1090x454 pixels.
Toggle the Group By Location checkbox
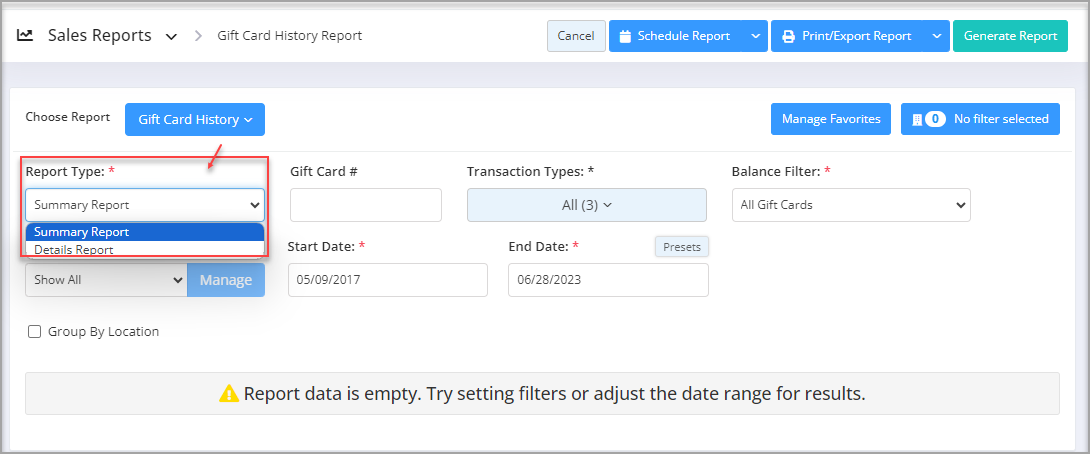[x=34, y=332]
